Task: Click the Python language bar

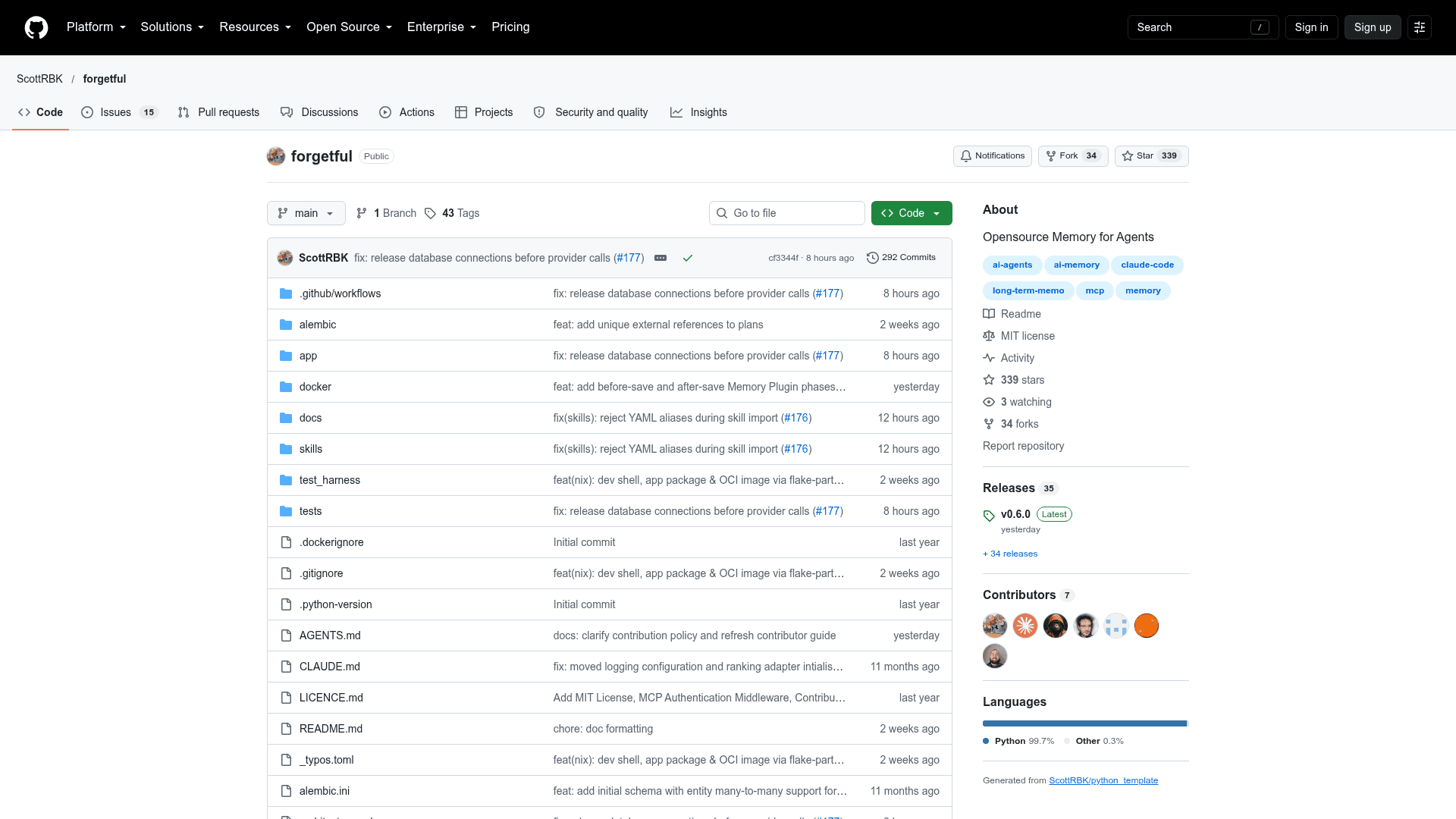Action: pos(1084,723)
